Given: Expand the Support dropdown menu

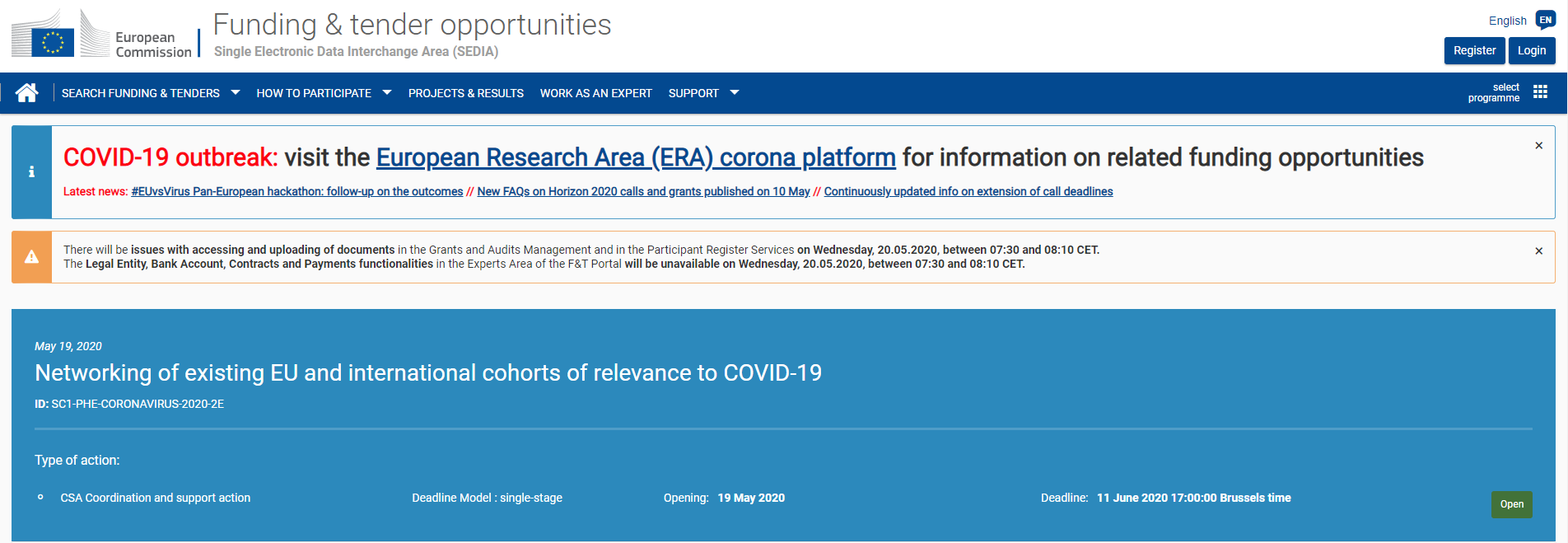Looking at the screenshot, I should (x=703, y=93).
